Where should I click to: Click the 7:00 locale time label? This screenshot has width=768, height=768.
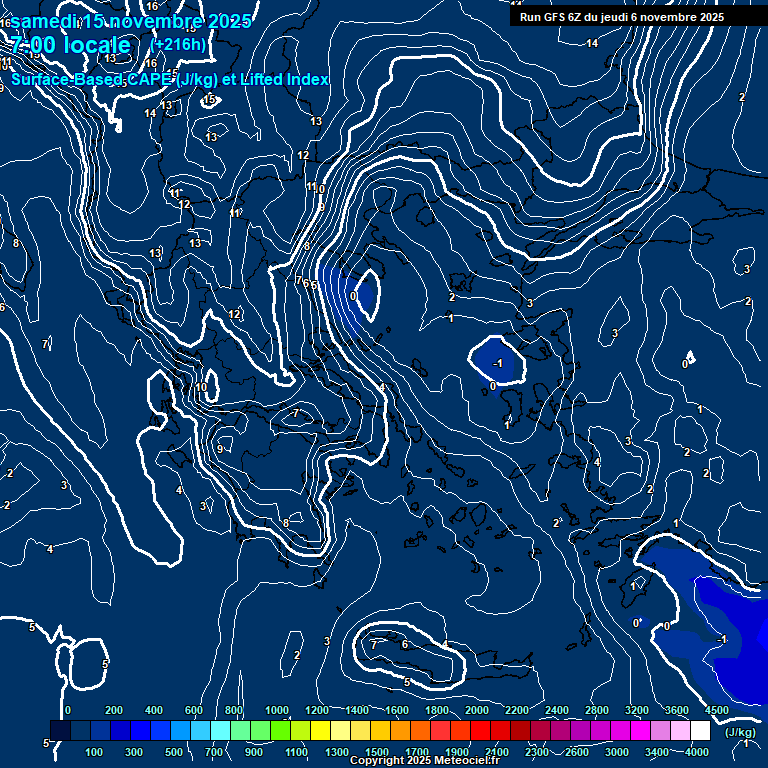pyautogui.click(x=70, y=46)
